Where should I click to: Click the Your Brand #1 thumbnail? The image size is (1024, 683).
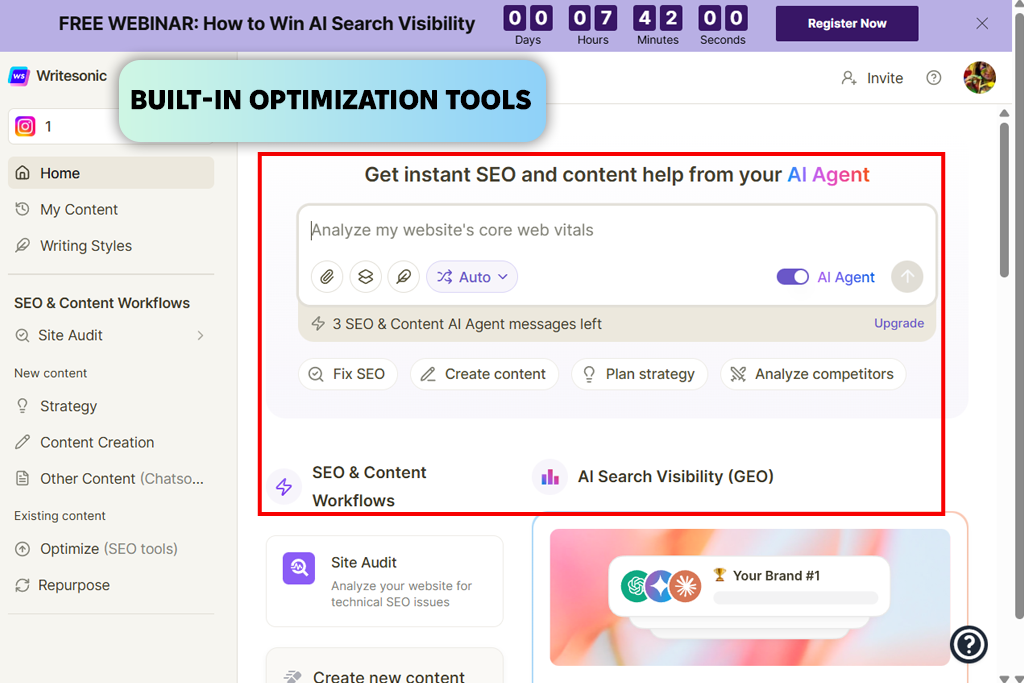(750, 597)
